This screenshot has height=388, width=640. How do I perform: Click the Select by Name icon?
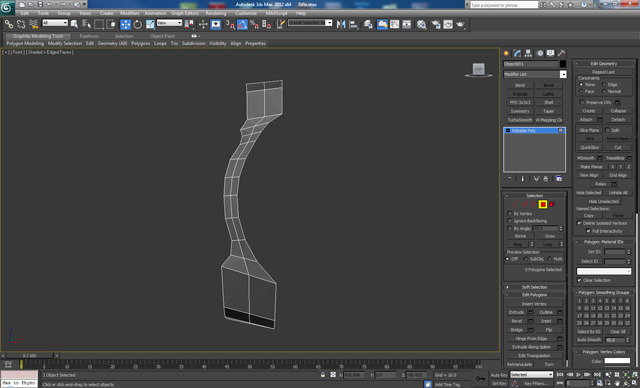pos(86,24)
